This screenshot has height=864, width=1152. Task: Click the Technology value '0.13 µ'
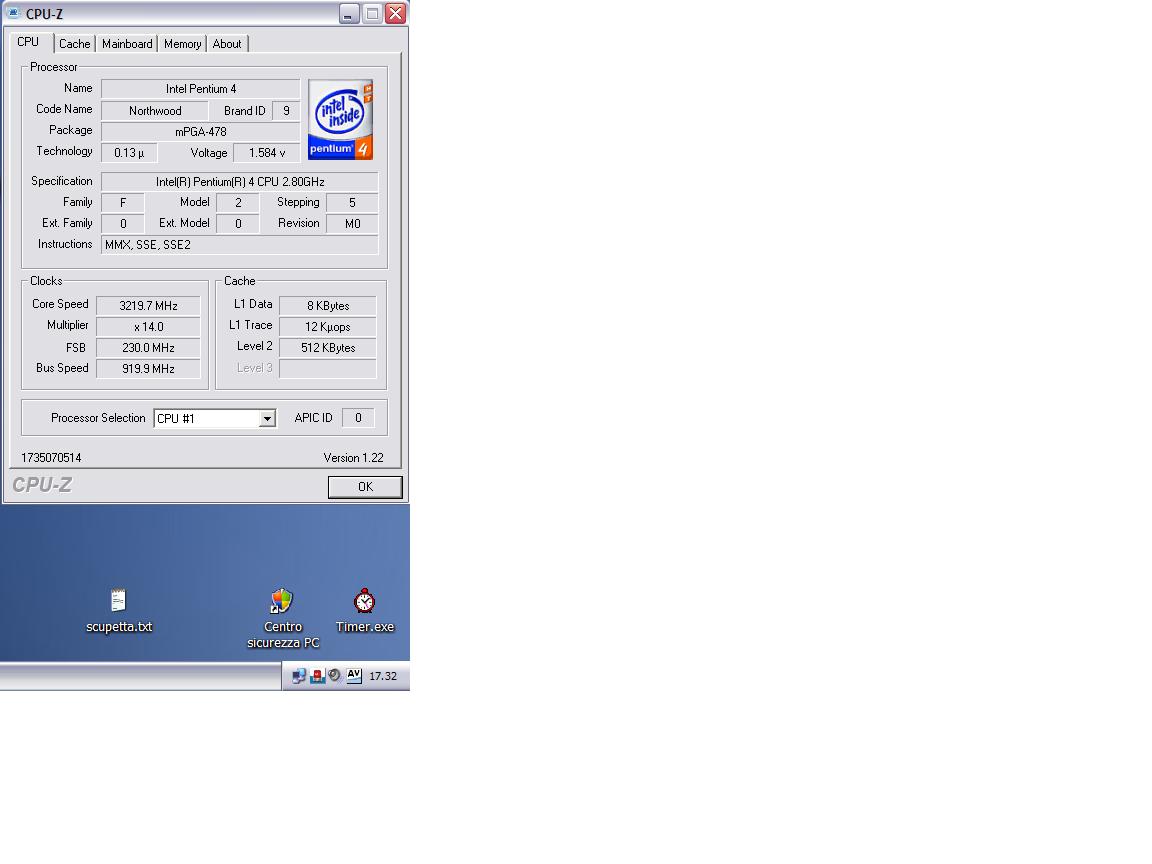[129, 153]
